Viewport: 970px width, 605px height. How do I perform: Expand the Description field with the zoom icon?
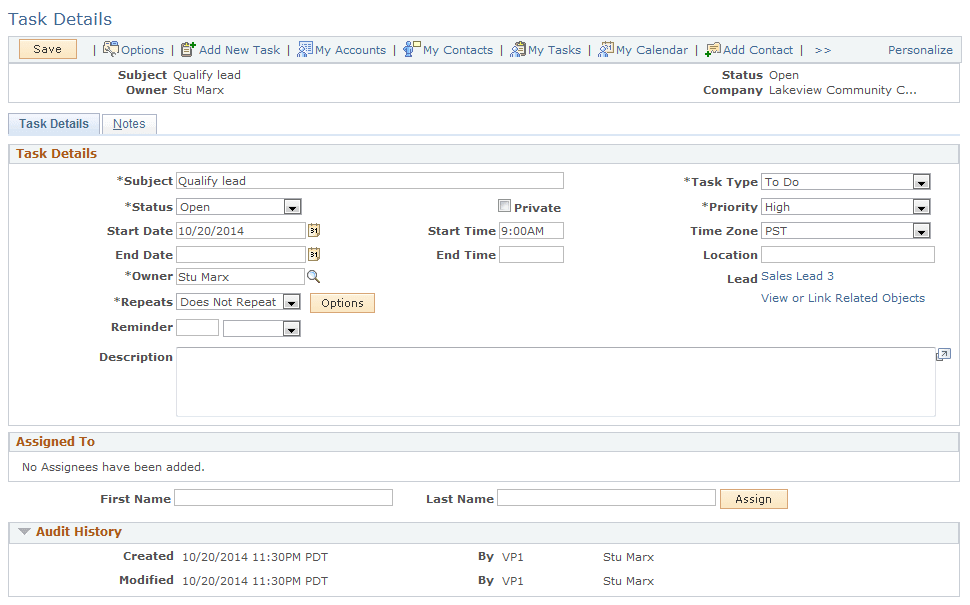coord(942,354)
